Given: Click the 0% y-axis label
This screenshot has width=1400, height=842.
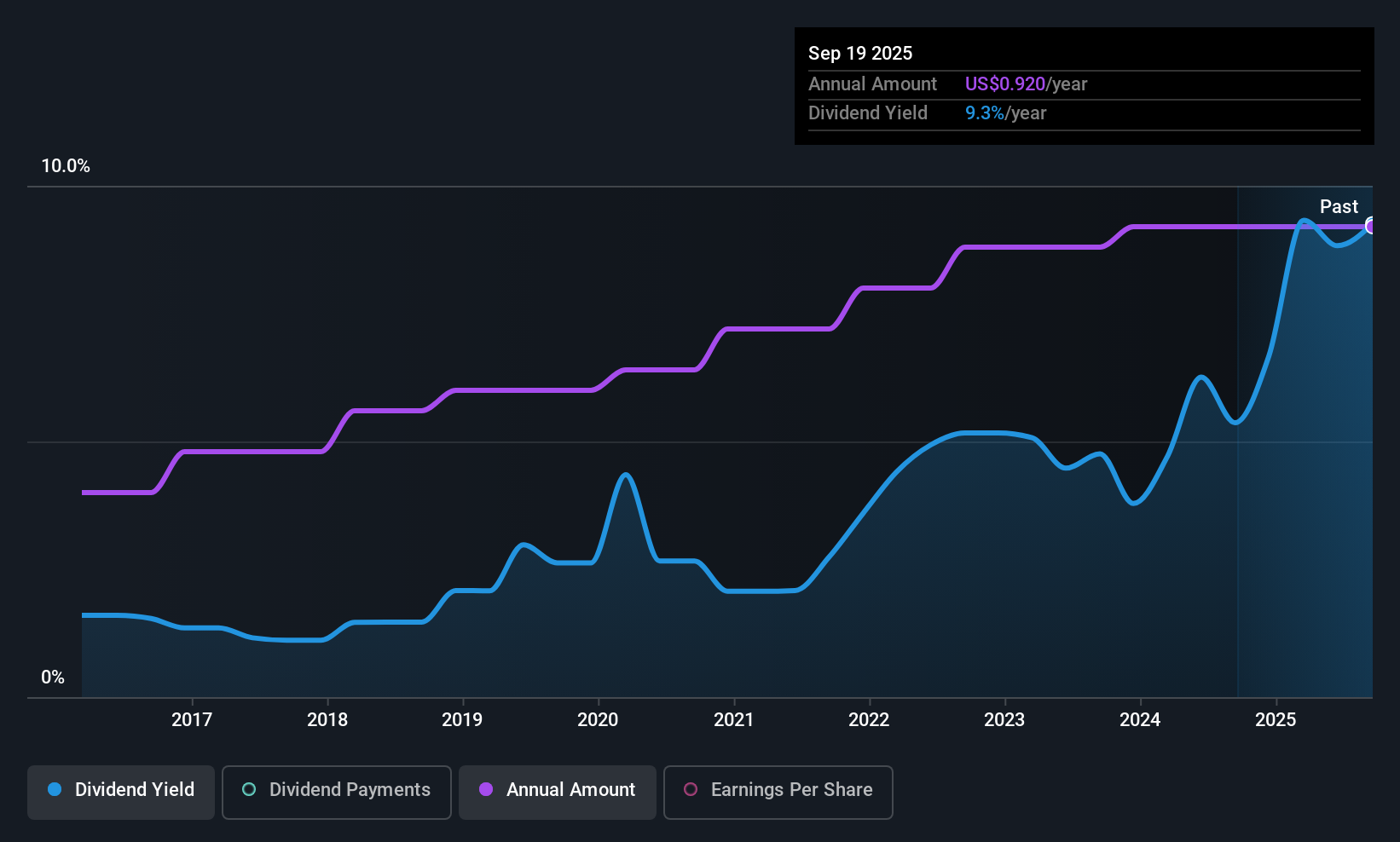Looking at the screenshot, I should 53,678.
